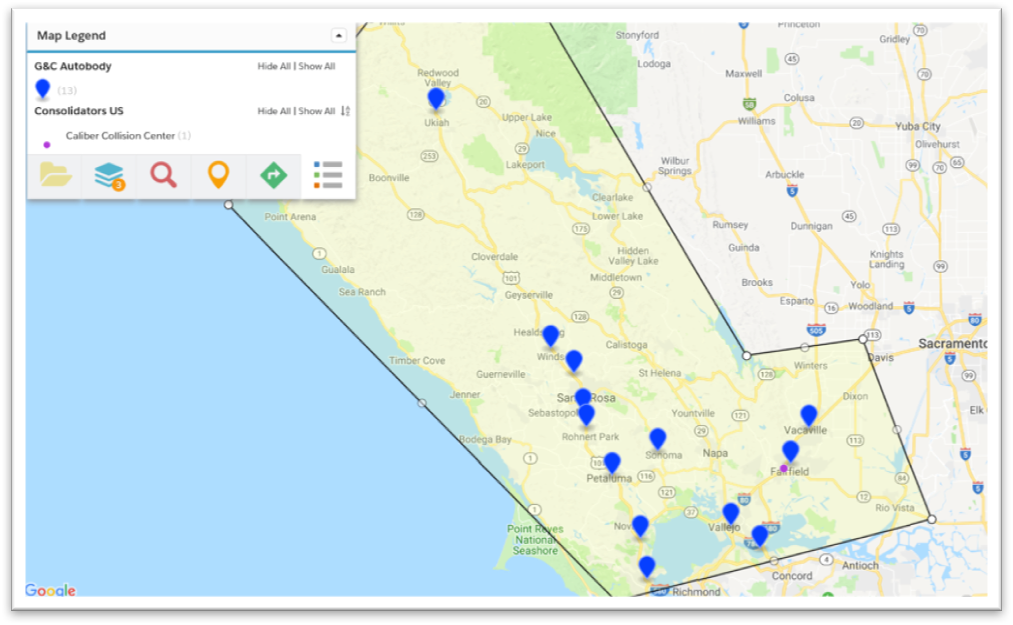Click the blue pin at Vallejo
This screenshot has height=625, width=1013.
click(x=731, y=514)
